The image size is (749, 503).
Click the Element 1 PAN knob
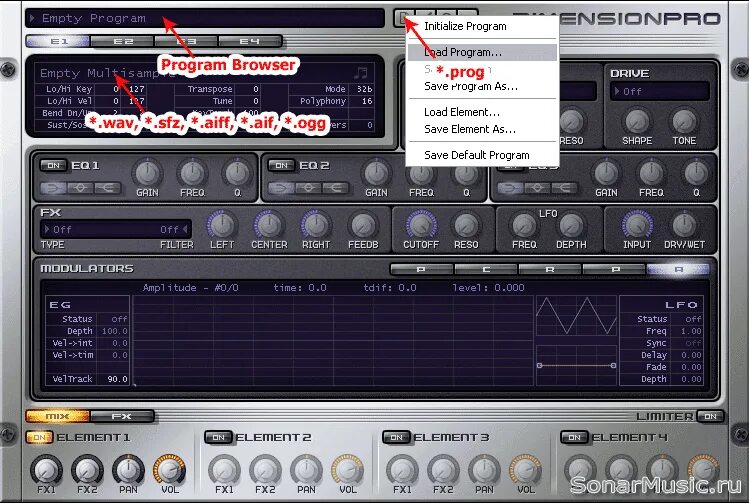(x=128, y=470)
